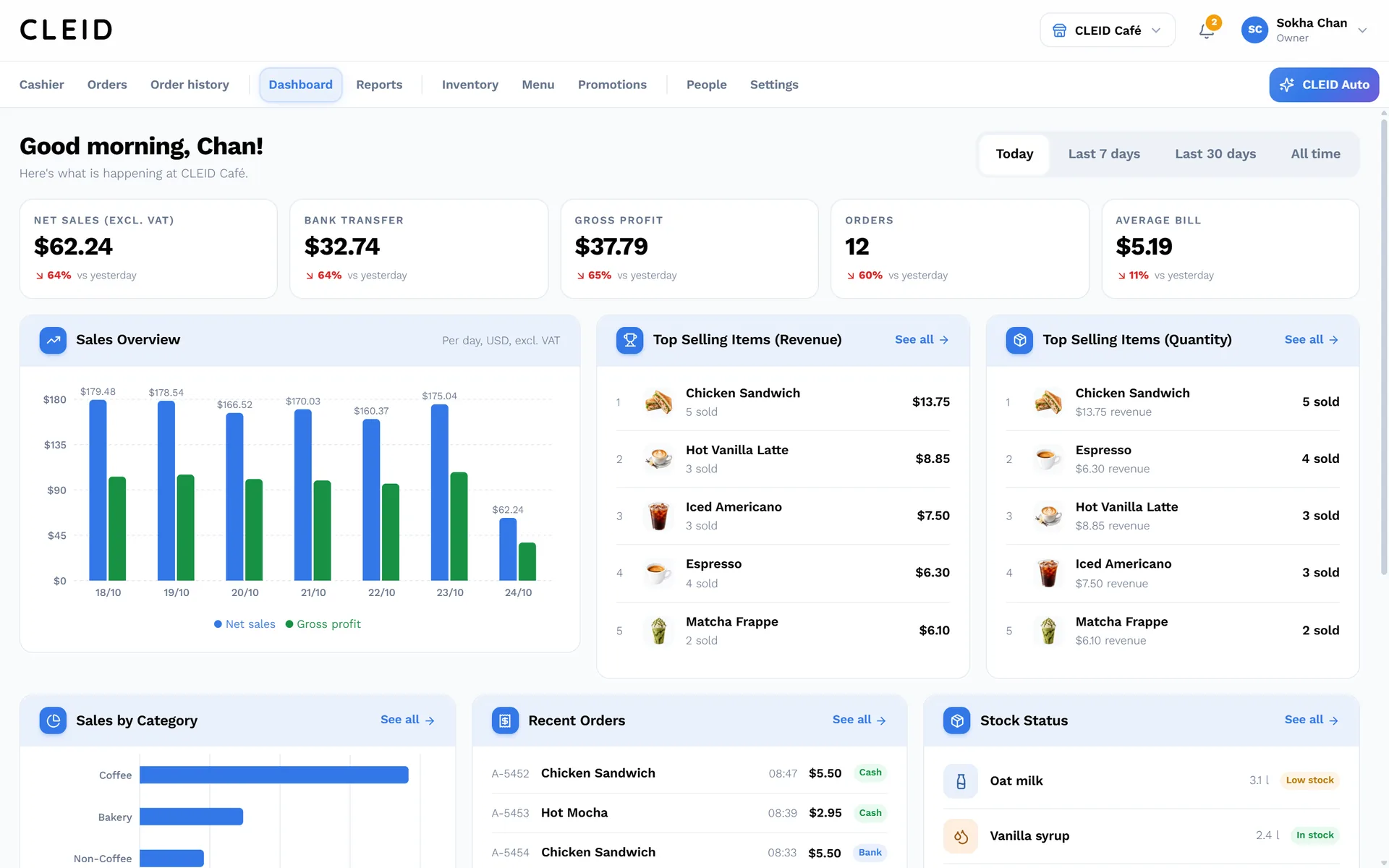The height and width of the screenshot is (868, 1389).
Task: Click the Coffee category bar
Action: pos(274,775)
